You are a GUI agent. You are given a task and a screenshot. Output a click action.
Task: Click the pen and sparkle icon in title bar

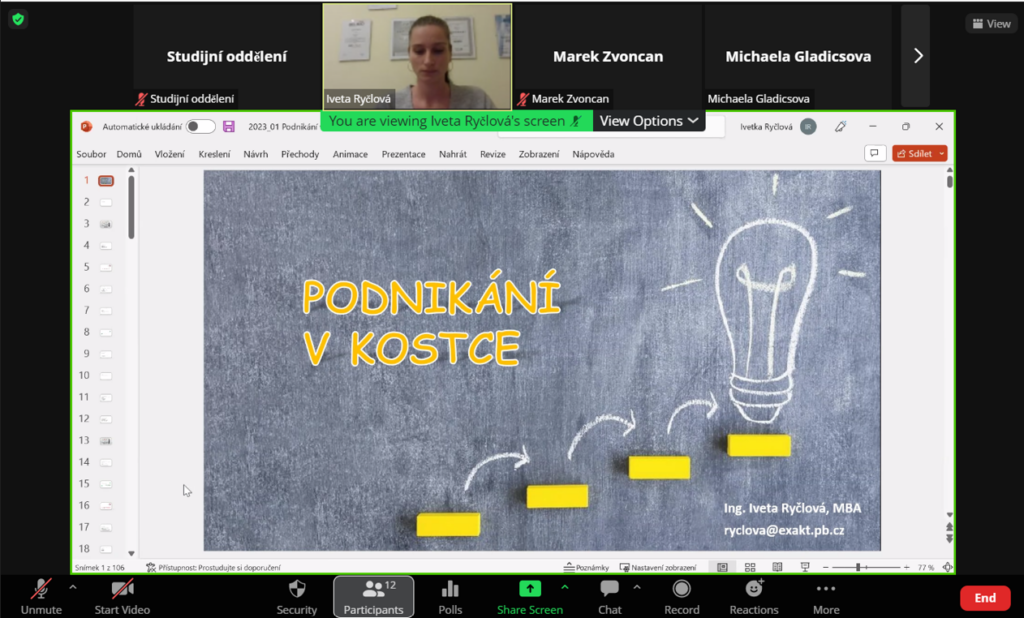[x=840, y=127]
